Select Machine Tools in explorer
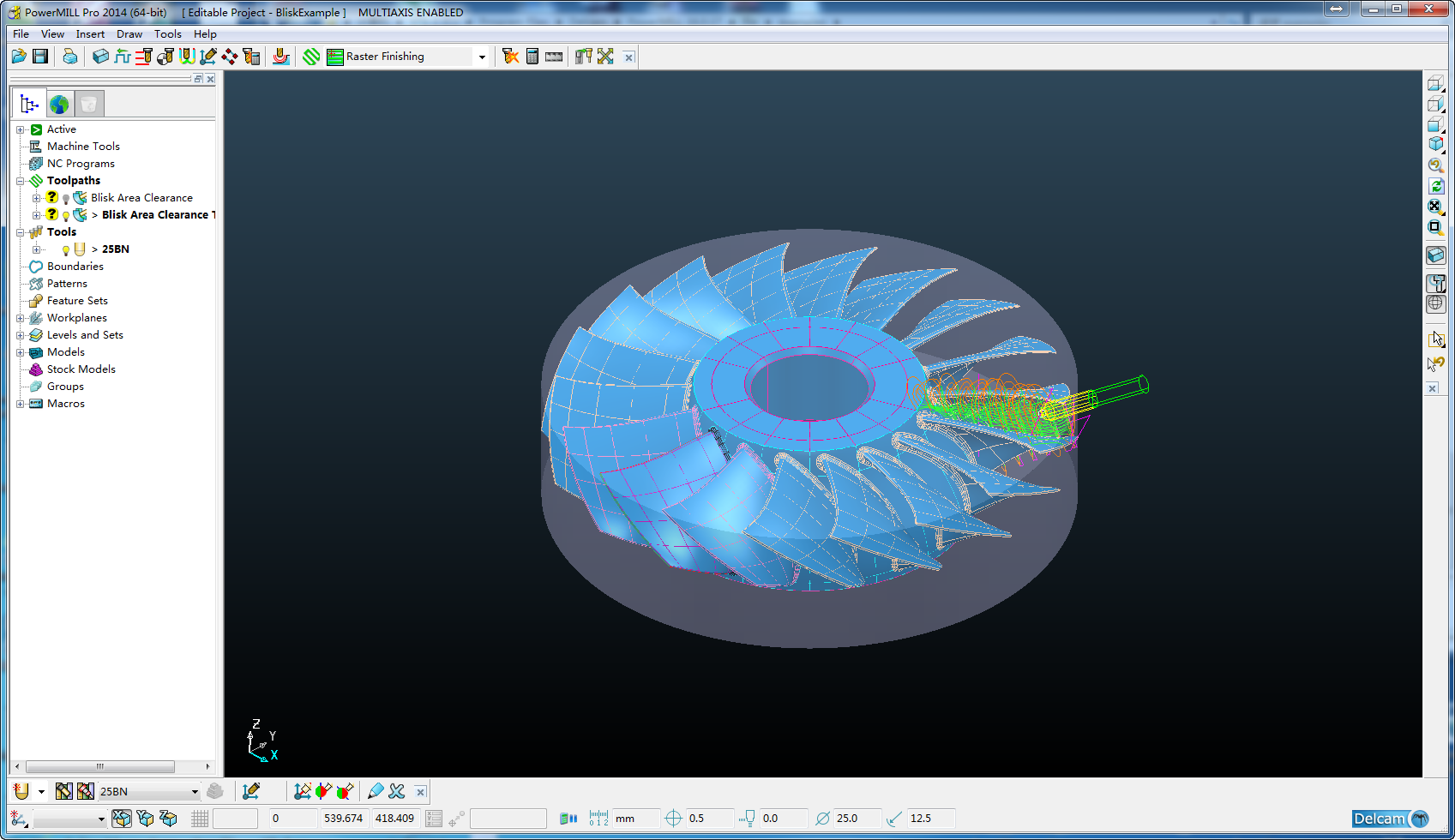This screenshot has width=1455, height=840. pyautogui.click(x=83, y=147)
